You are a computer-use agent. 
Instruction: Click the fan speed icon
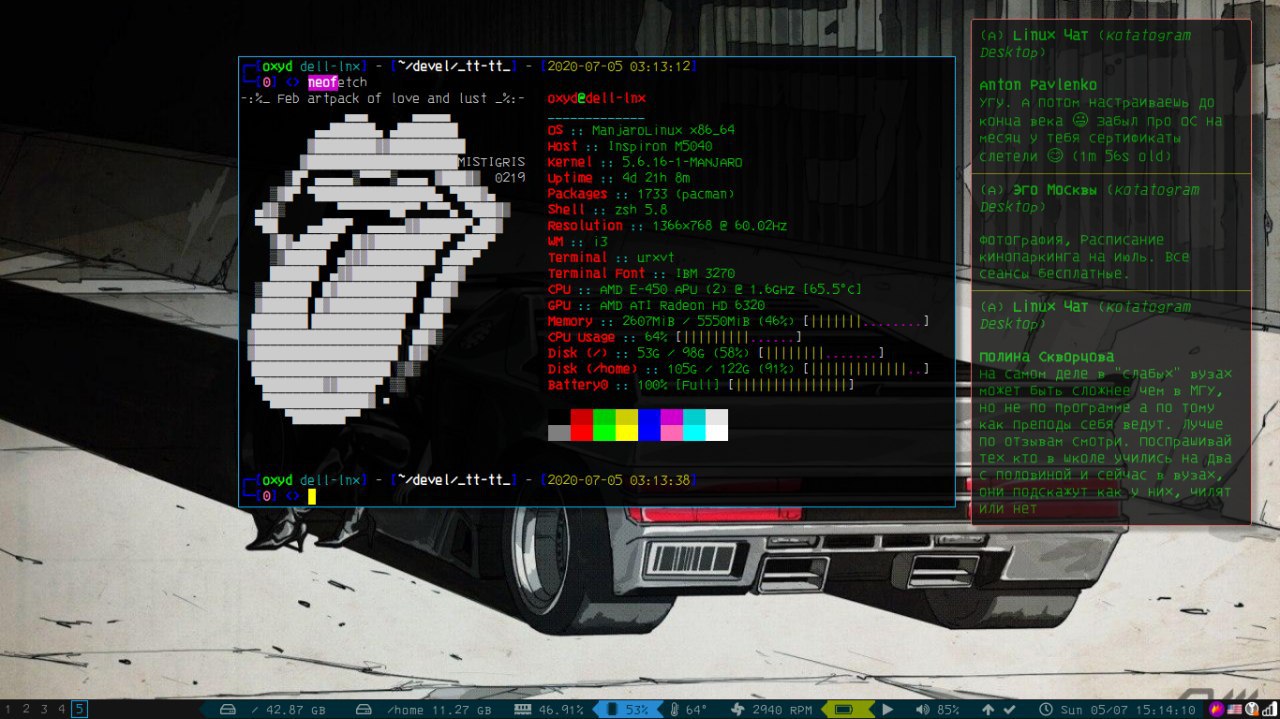click(738, 709)
